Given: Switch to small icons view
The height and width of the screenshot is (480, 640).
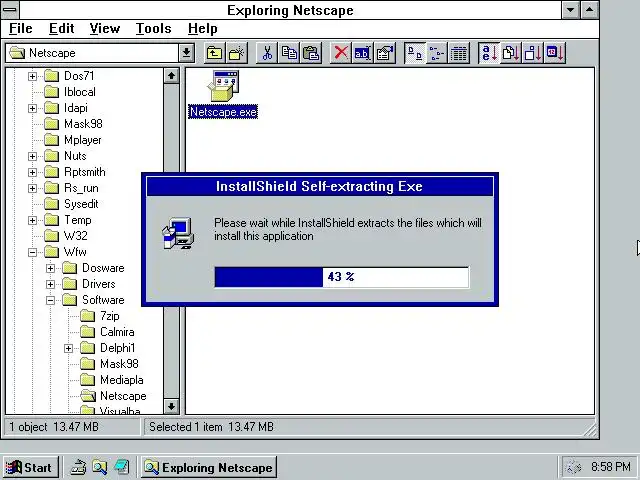Looking at the screenshot, I should (x=437, y=53).
